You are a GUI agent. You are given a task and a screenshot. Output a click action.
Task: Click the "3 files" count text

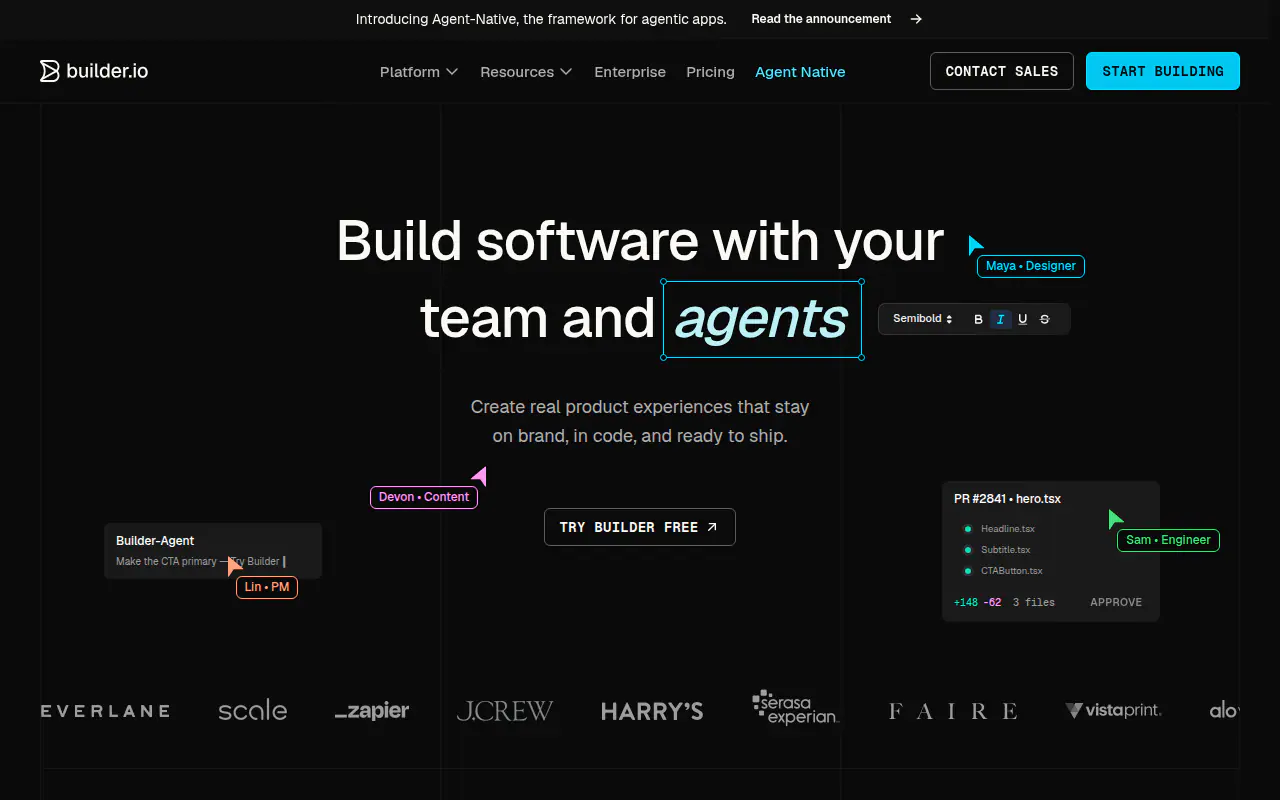[x=1034, y=602]
